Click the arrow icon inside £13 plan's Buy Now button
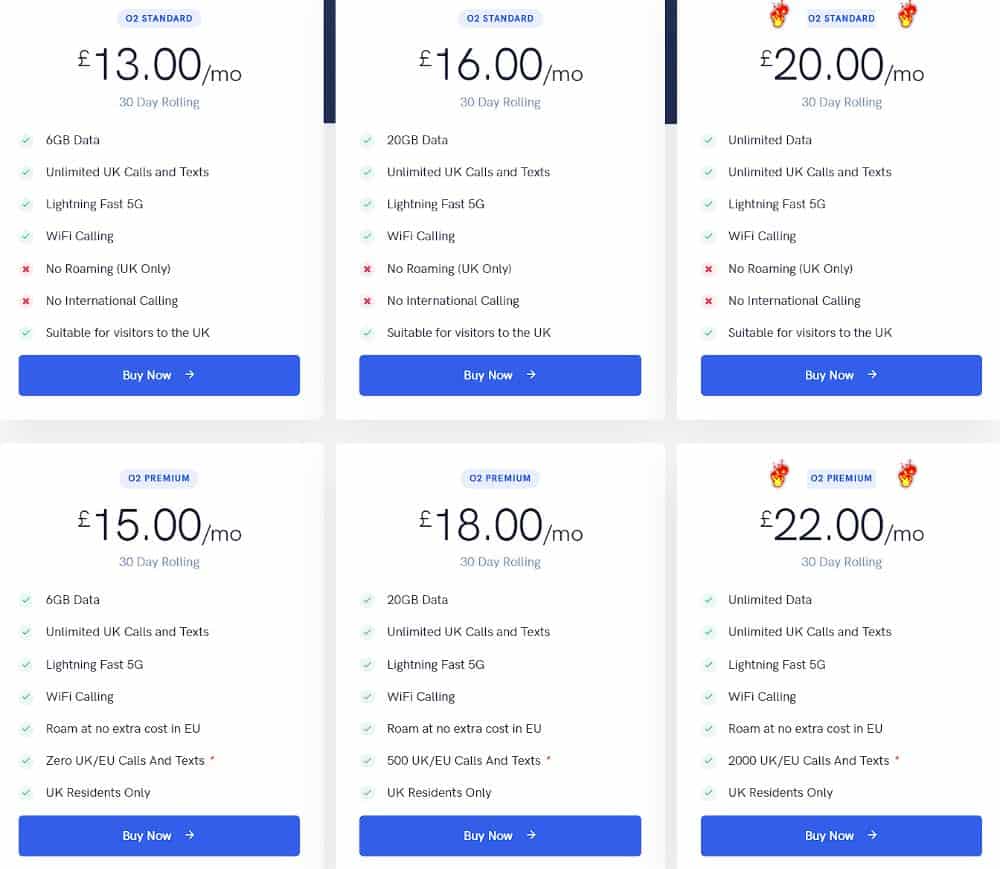Screen dimensions: 1000x869 [x=186, y=375]
